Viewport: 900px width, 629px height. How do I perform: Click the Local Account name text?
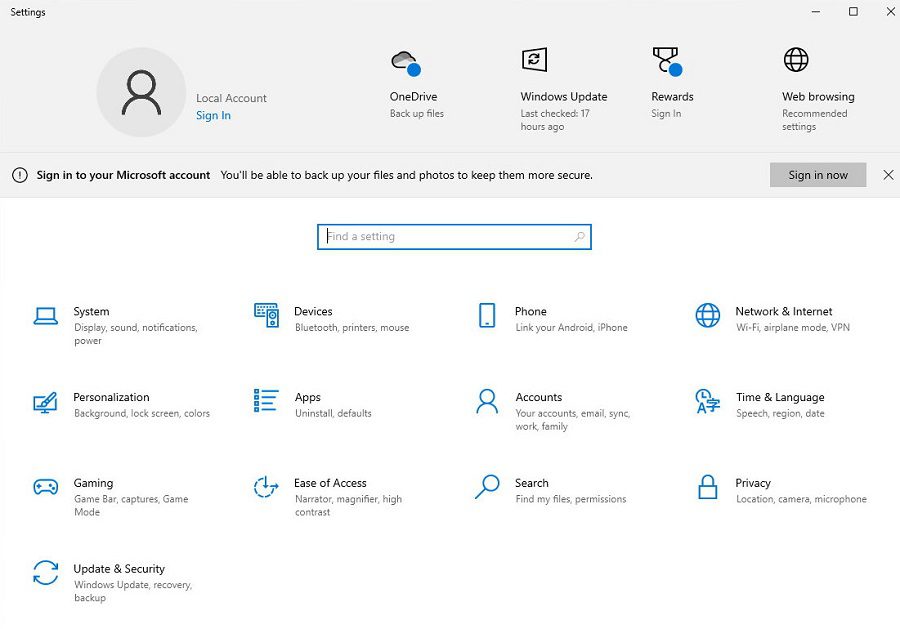(231, 98)
